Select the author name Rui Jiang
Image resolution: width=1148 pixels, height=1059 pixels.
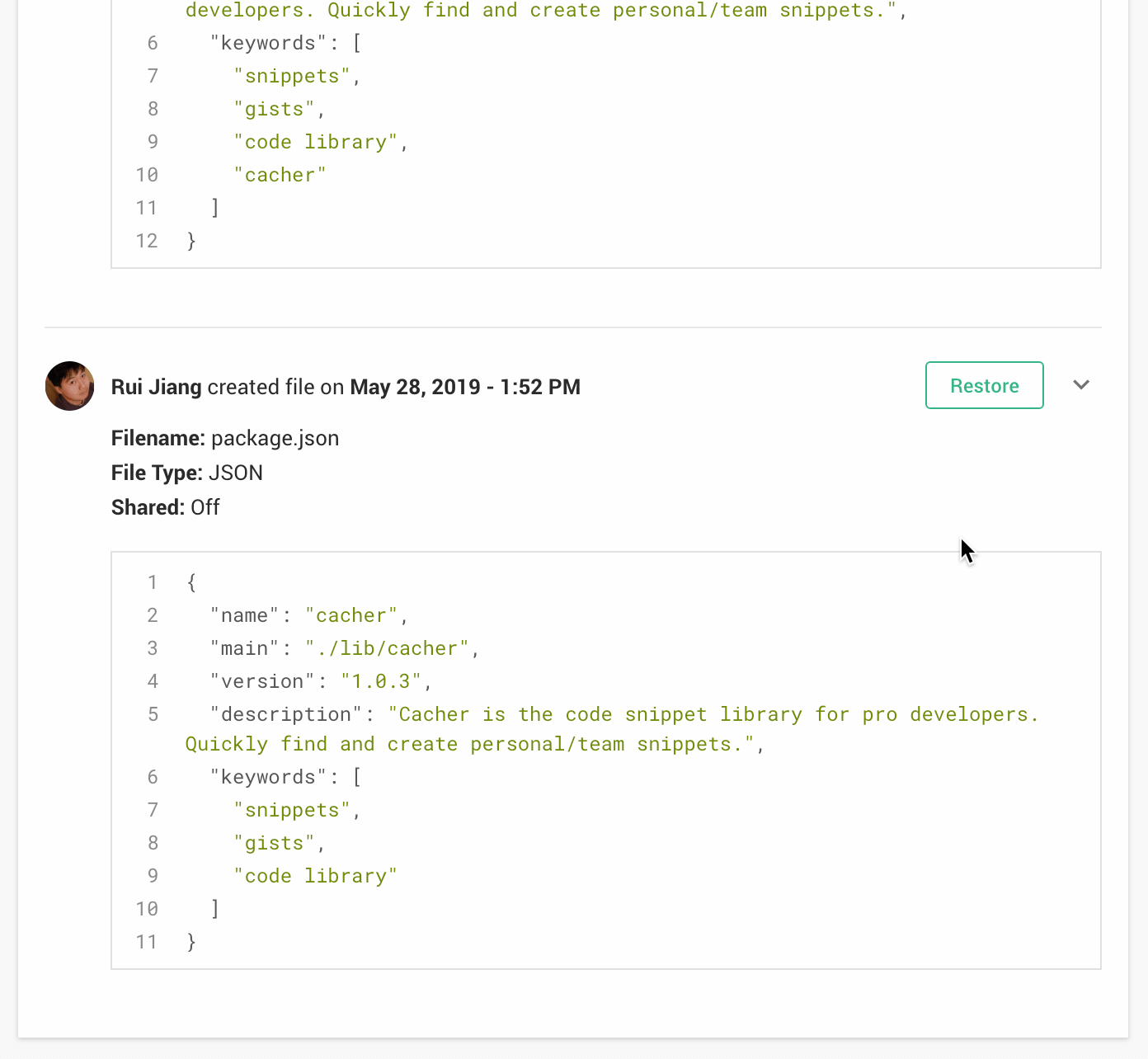click(157, 387)
